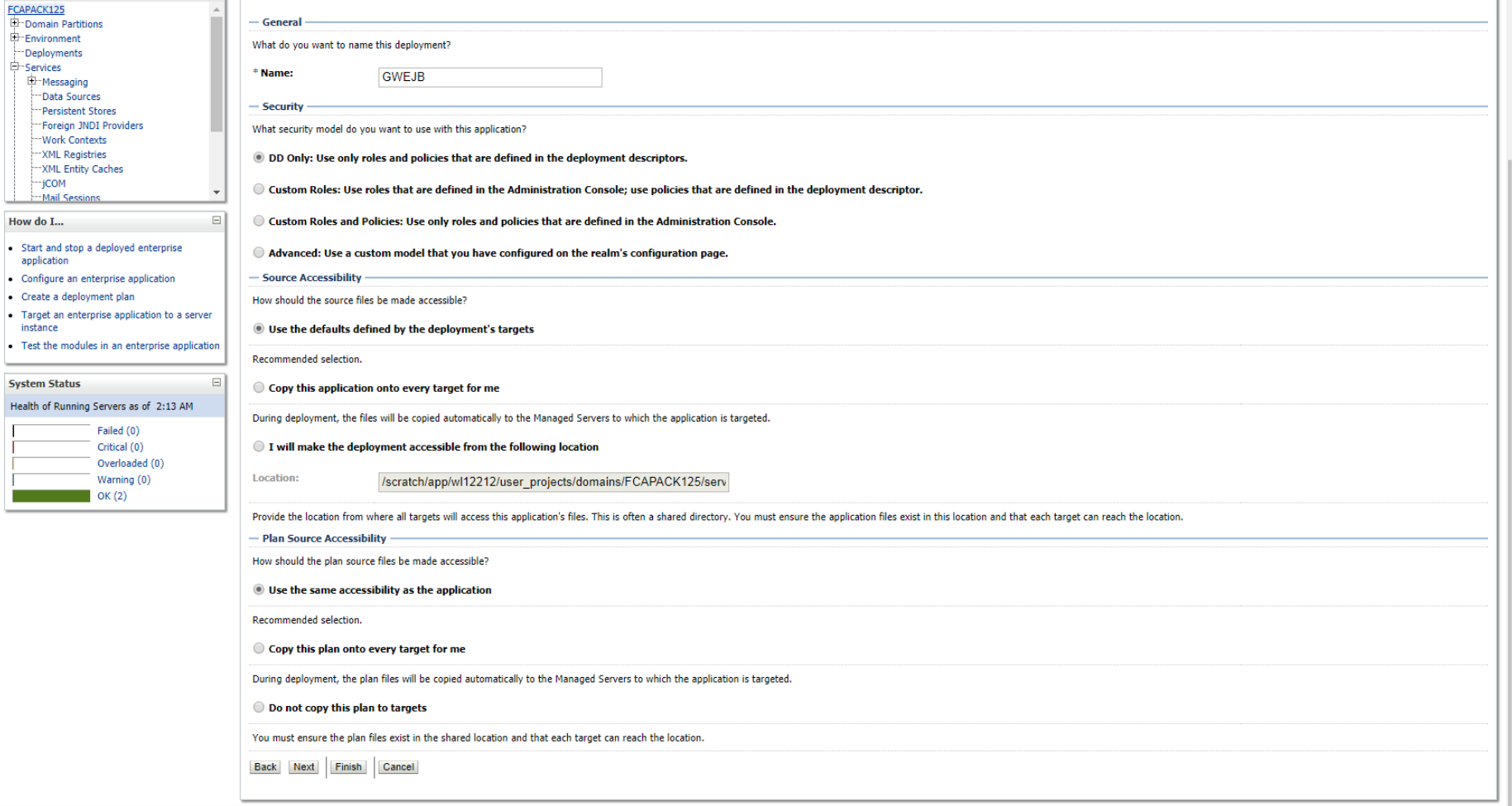Screen dimensions: 1512x806
Task: Expand the Messaging node under Services
Action: tap(32, 81)
